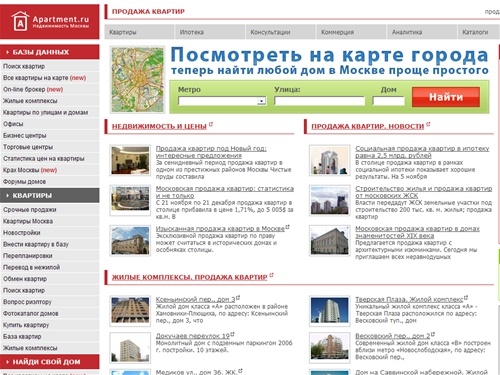Open the Квартиры Москва link
Viewport: 500px width, 375px height.
[x=28, y=221]
